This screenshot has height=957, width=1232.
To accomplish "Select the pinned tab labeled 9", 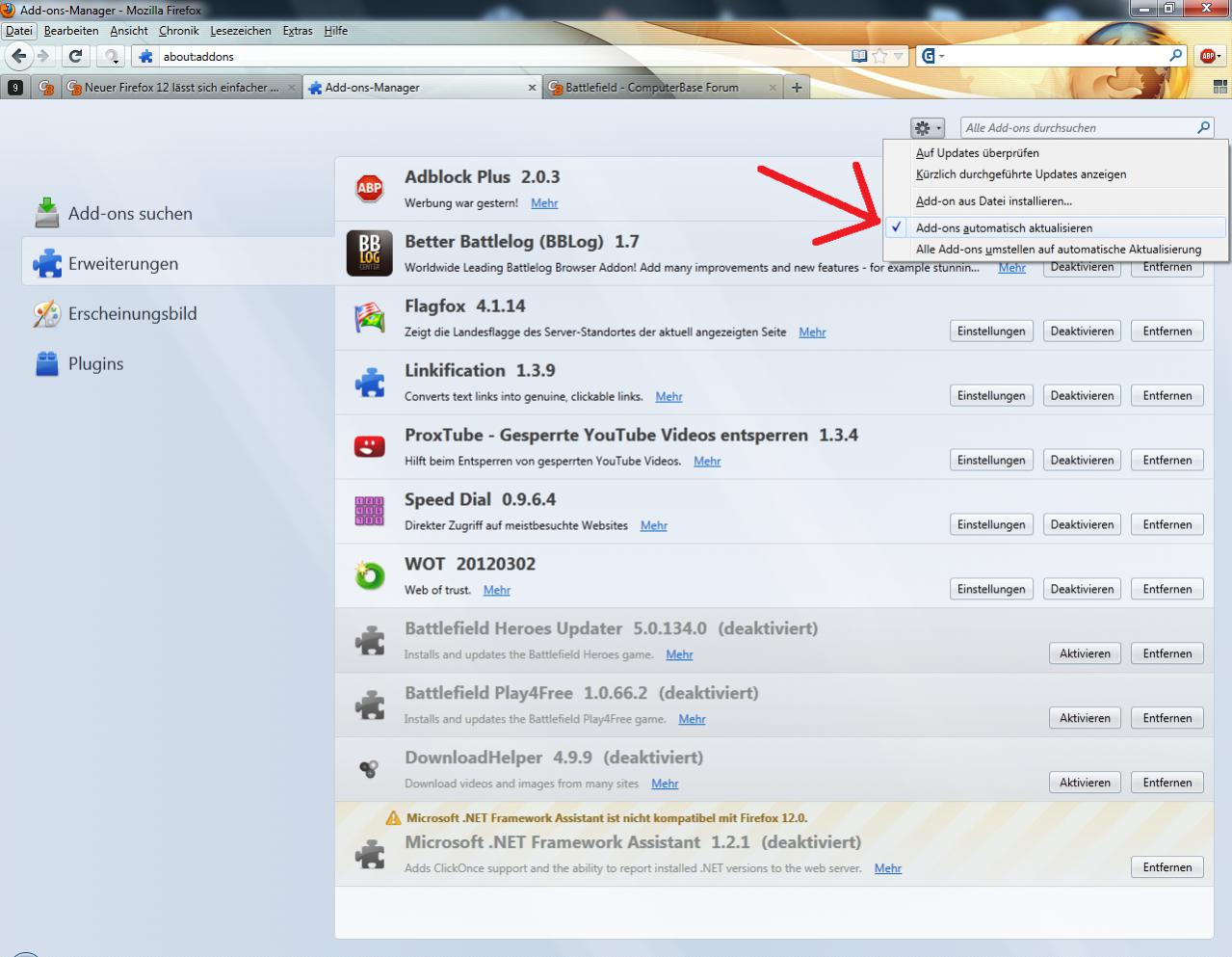I will click(x=14, y=88).
